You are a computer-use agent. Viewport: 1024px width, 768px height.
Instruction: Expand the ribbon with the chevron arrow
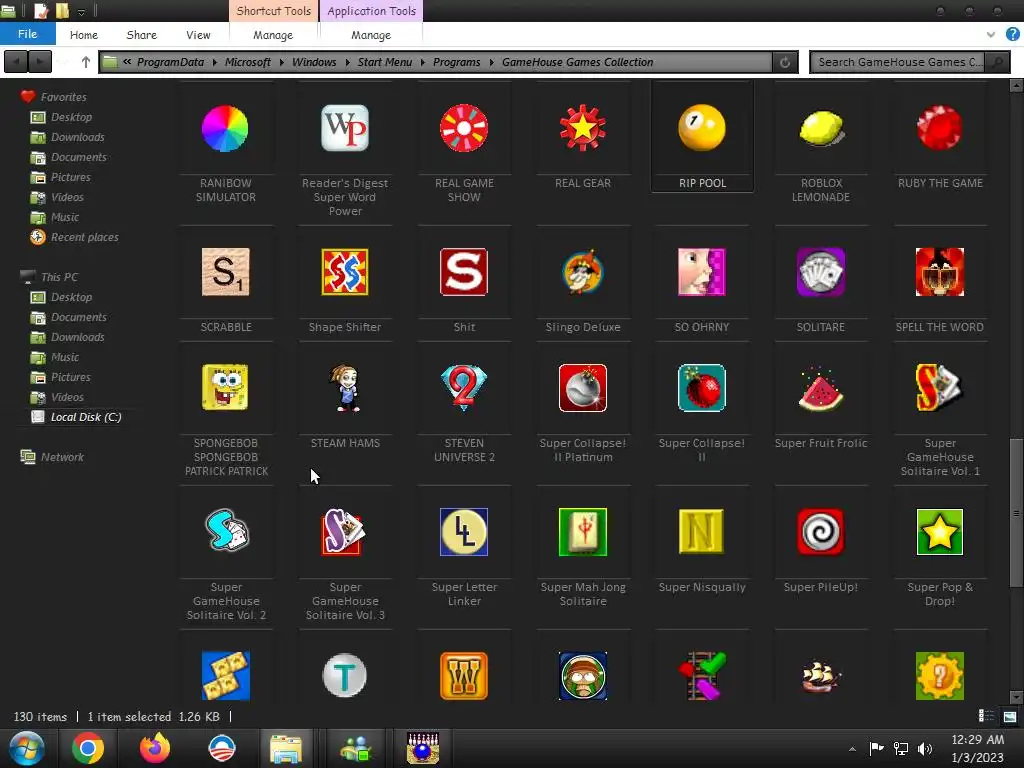(991, 35)
